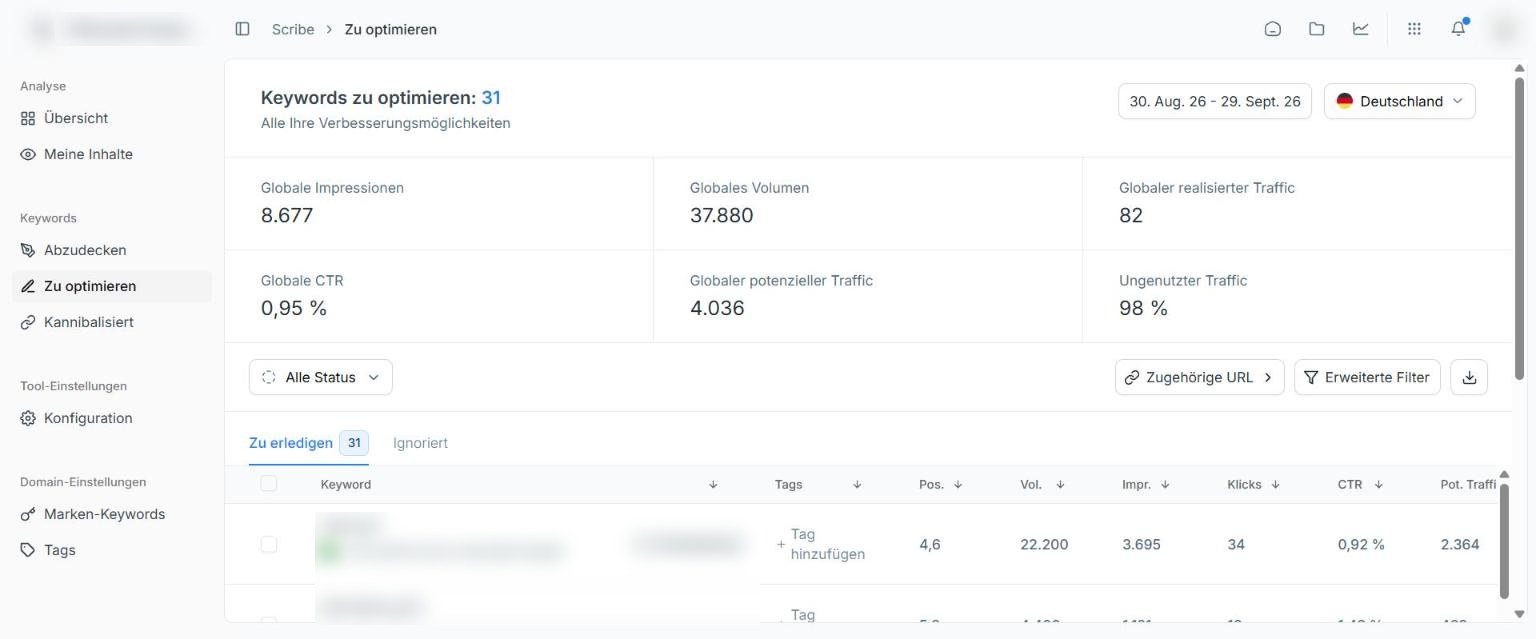Viewport: 1536px width, 639px height.
Task: Open Marken-Keywords settings
Action: (112, 514)
